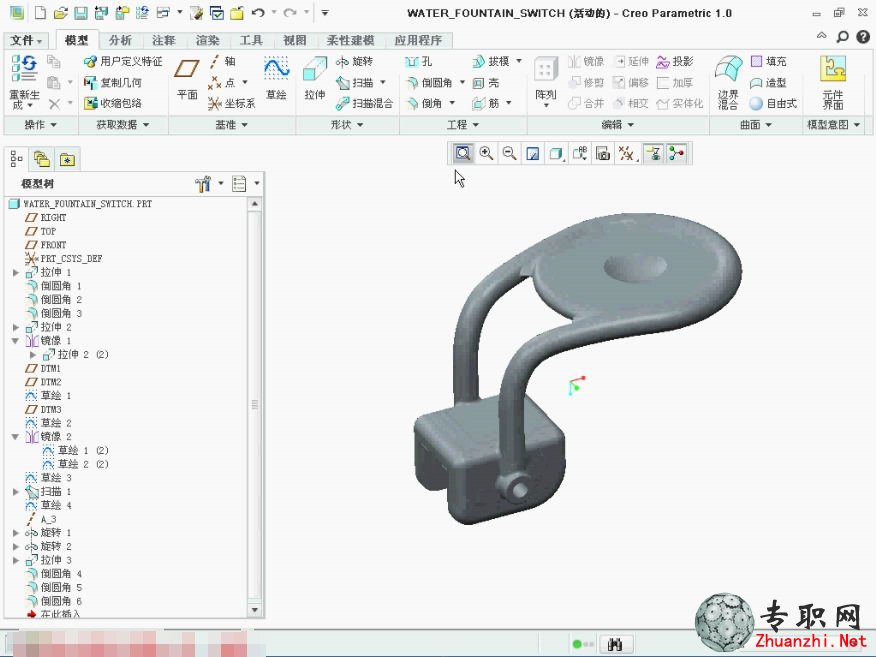Select the Revolve (旋转) tool
The image size is (876, 657).
point(354,61)
